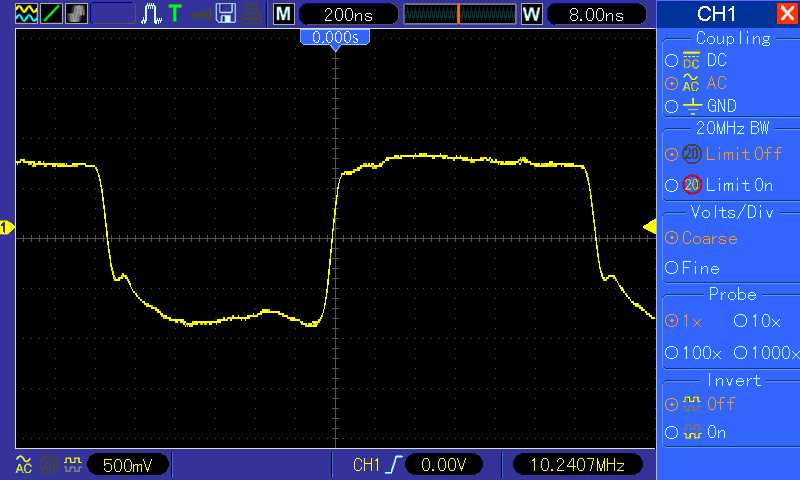Click the invert off waveform icon

pos(691,404)
